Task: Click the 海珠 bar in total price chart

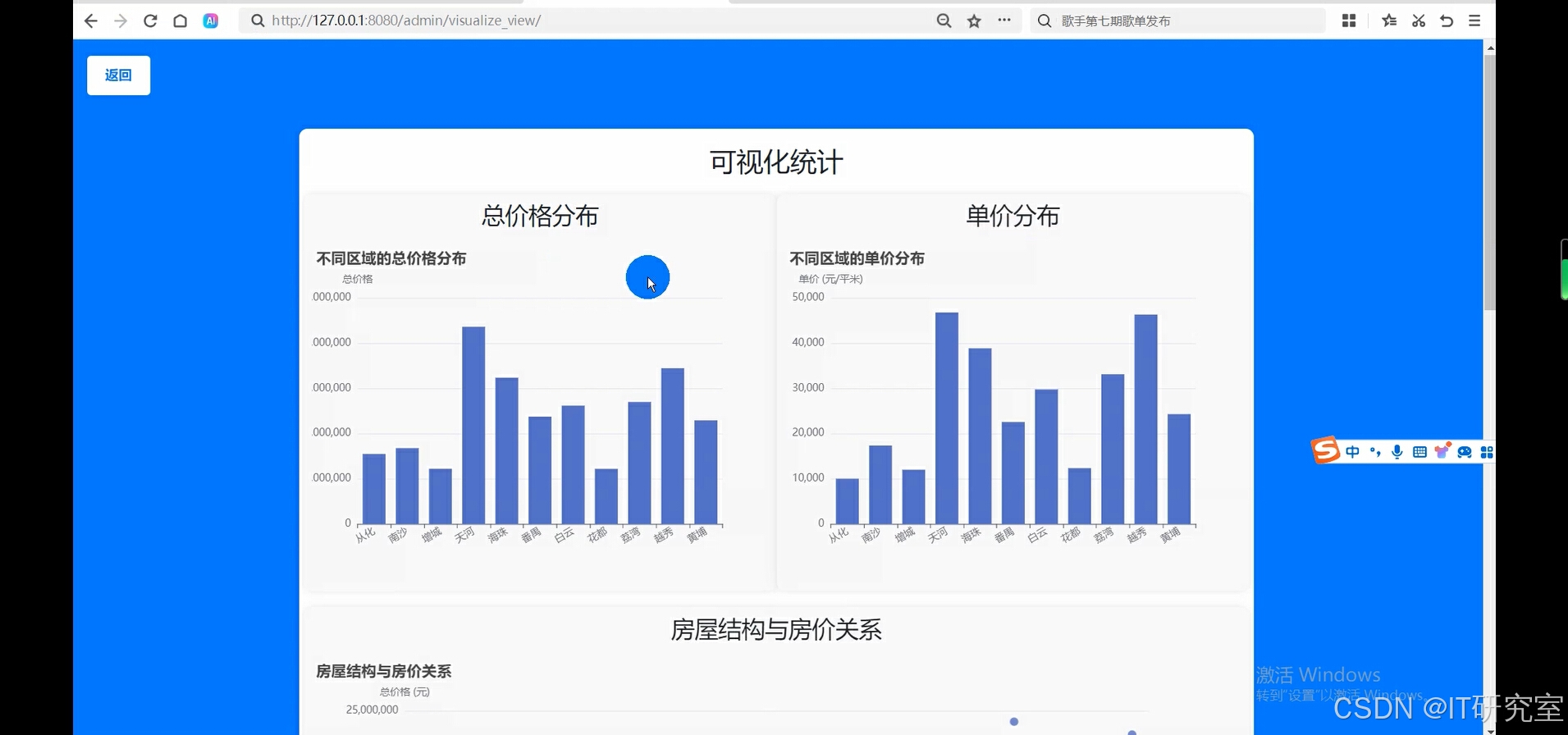Action: click(507, 450)
